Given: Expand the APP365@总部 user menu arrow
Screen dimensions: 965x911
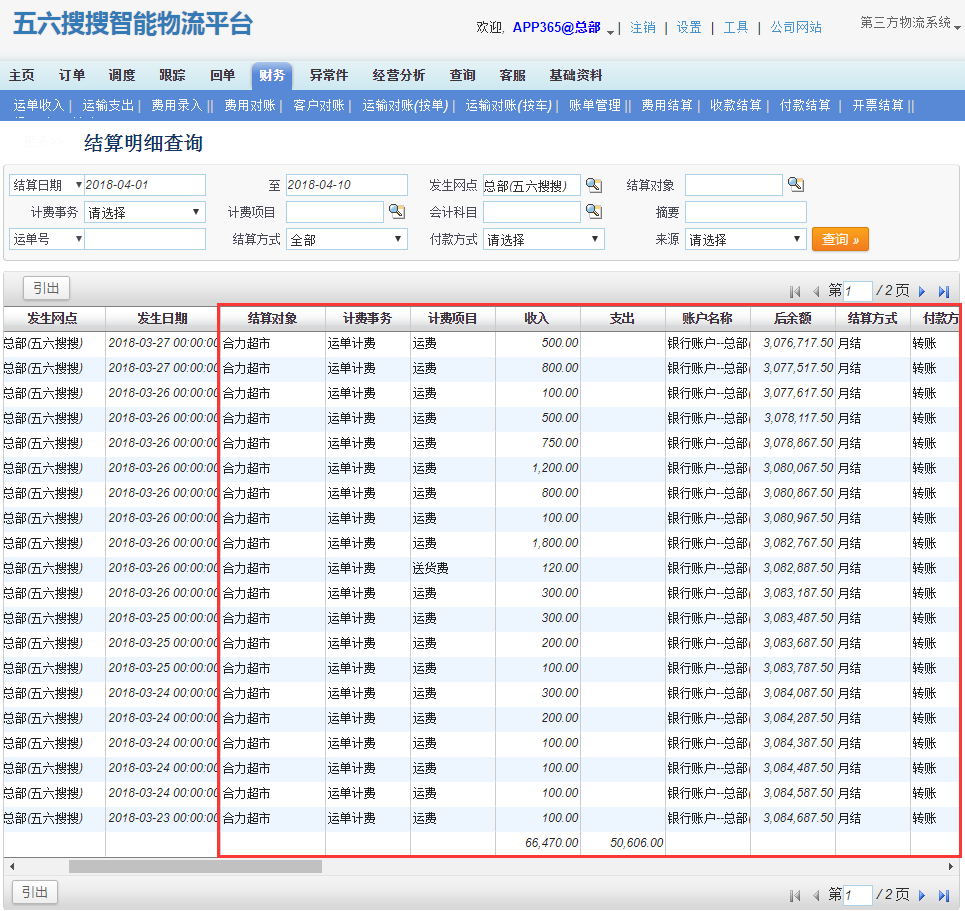Looking at the screenshot, I should 610,31.
